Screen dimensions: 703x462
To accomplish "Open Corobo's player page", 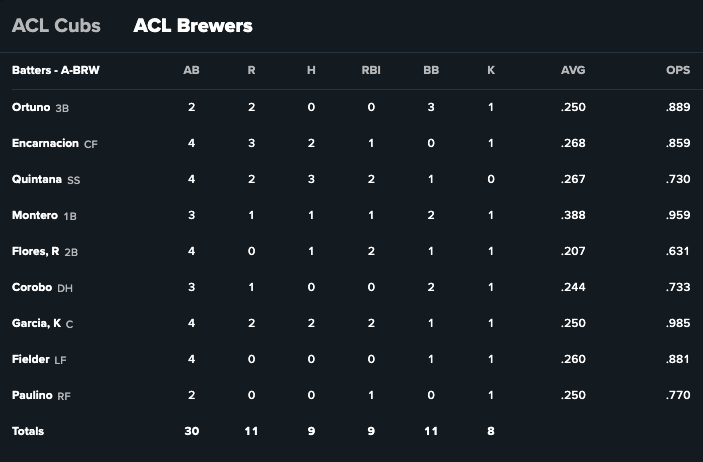I will [32, 287].
